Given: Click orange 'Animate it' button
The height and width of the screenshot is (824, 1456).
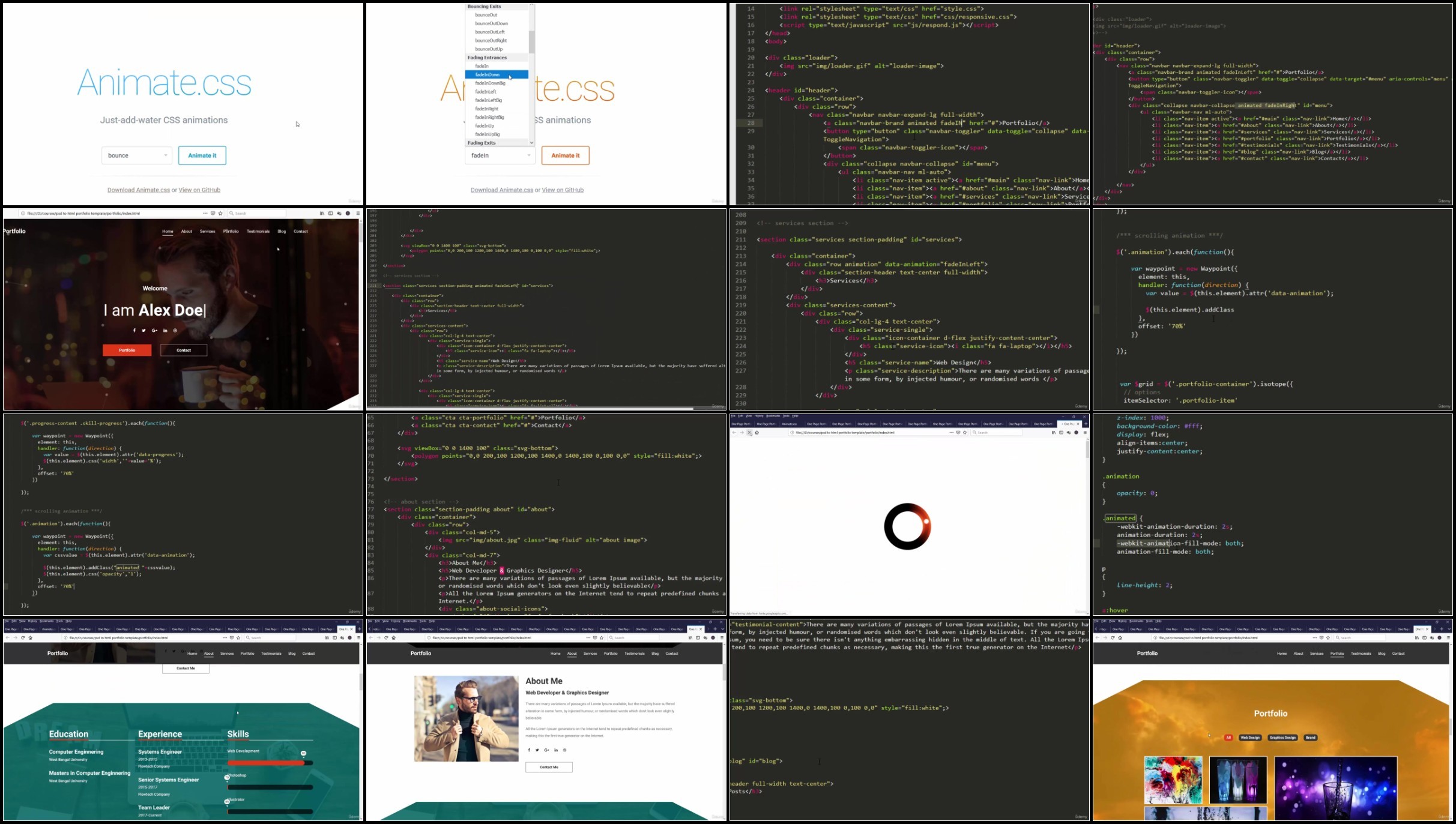Looking at the screenshot, I should coord(566,155).
